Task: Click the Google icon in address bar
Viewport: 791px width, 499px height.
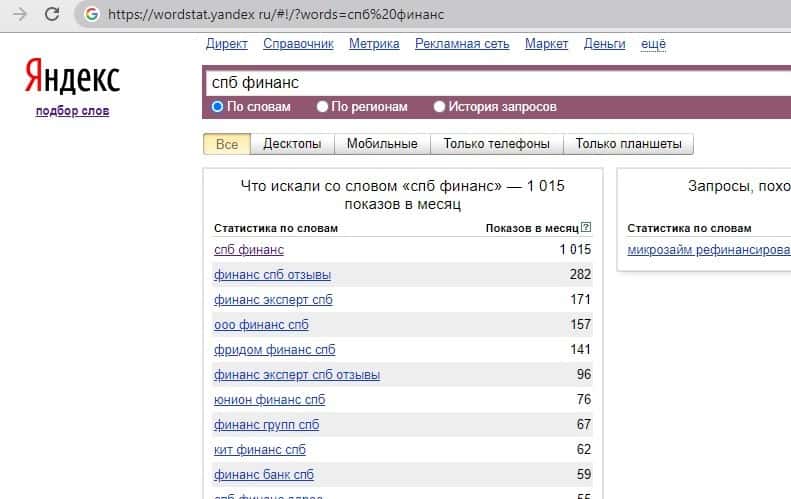Action: tap(92, 14)
